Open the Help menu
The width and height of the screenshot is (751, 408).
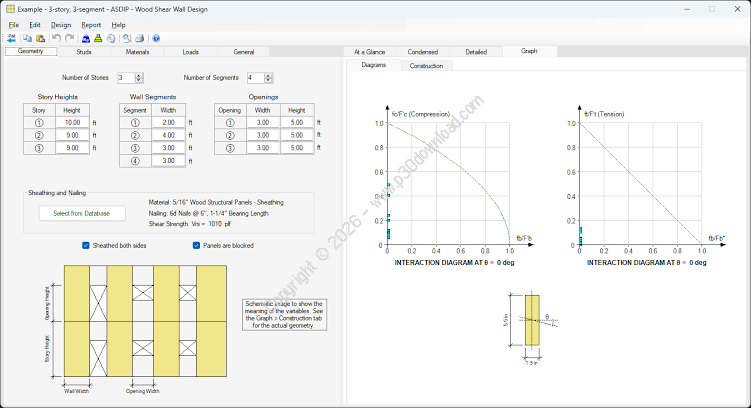coord(118,25)
